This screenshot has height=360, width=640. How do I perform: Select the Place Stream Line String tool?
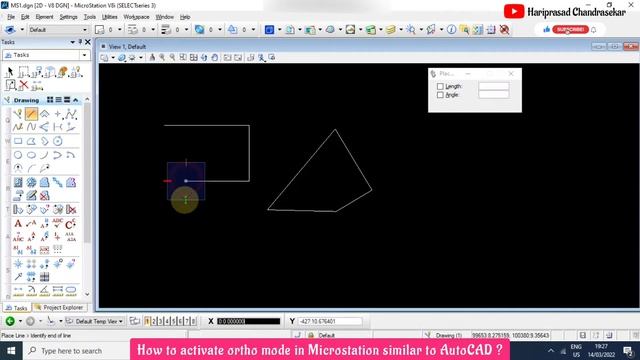click(18, 127)
